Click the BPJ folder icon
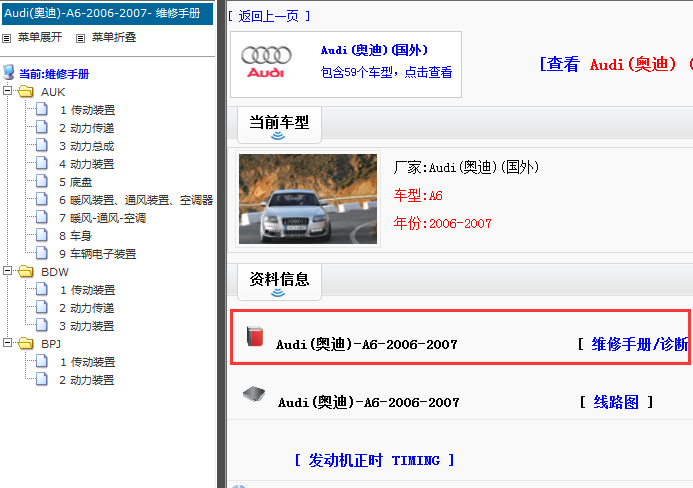693x488 pixels. pos(26,343)
